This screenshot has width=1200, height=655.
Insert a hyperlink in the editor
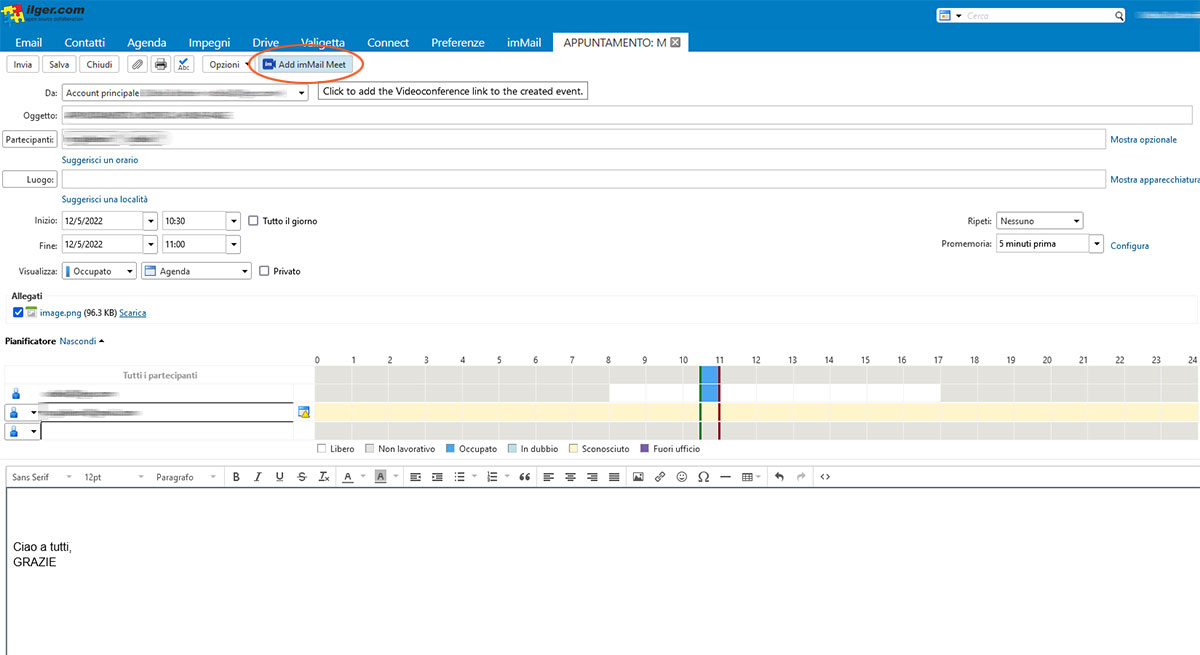[x=660, y=477]
